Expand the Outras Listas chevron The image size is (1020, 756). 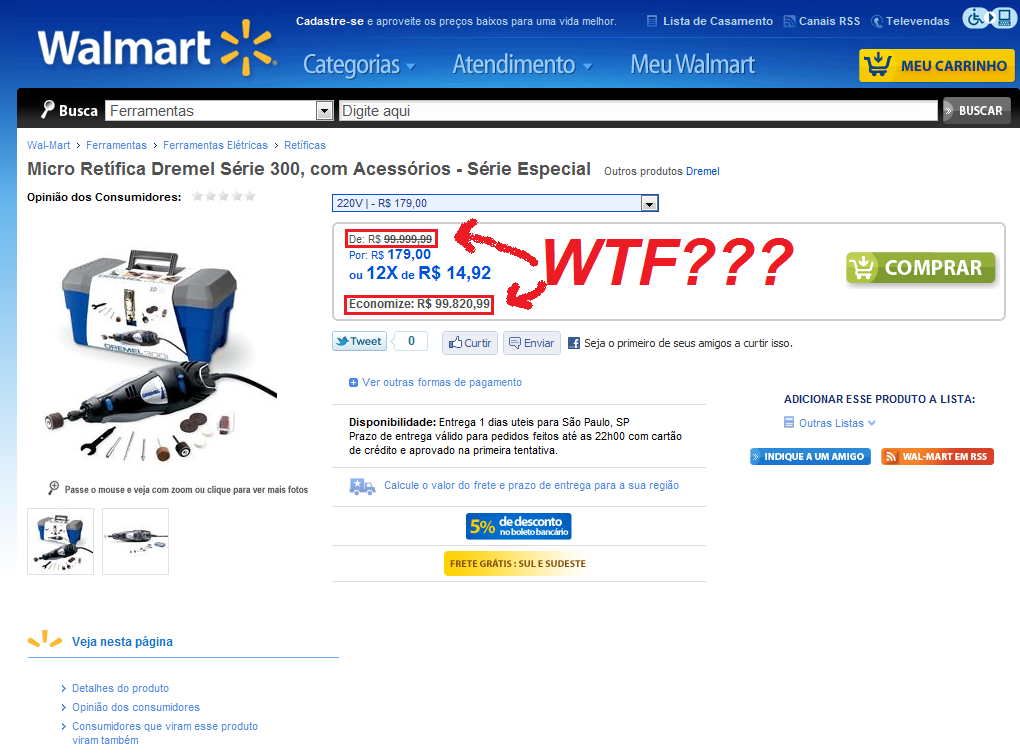872,423
